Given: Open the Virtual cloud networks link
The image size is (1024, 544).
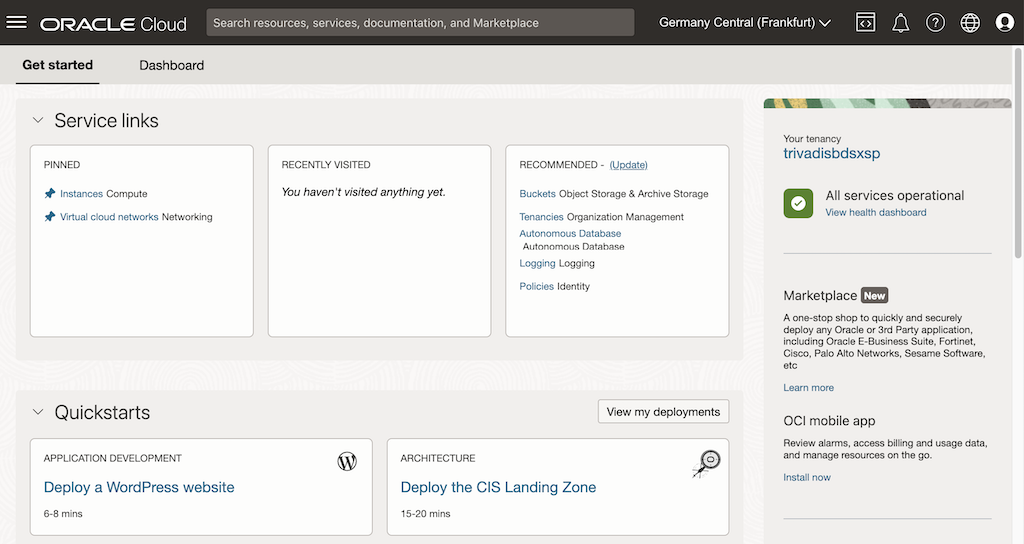Looking at the screenshot, I should [x=109, y=216].
